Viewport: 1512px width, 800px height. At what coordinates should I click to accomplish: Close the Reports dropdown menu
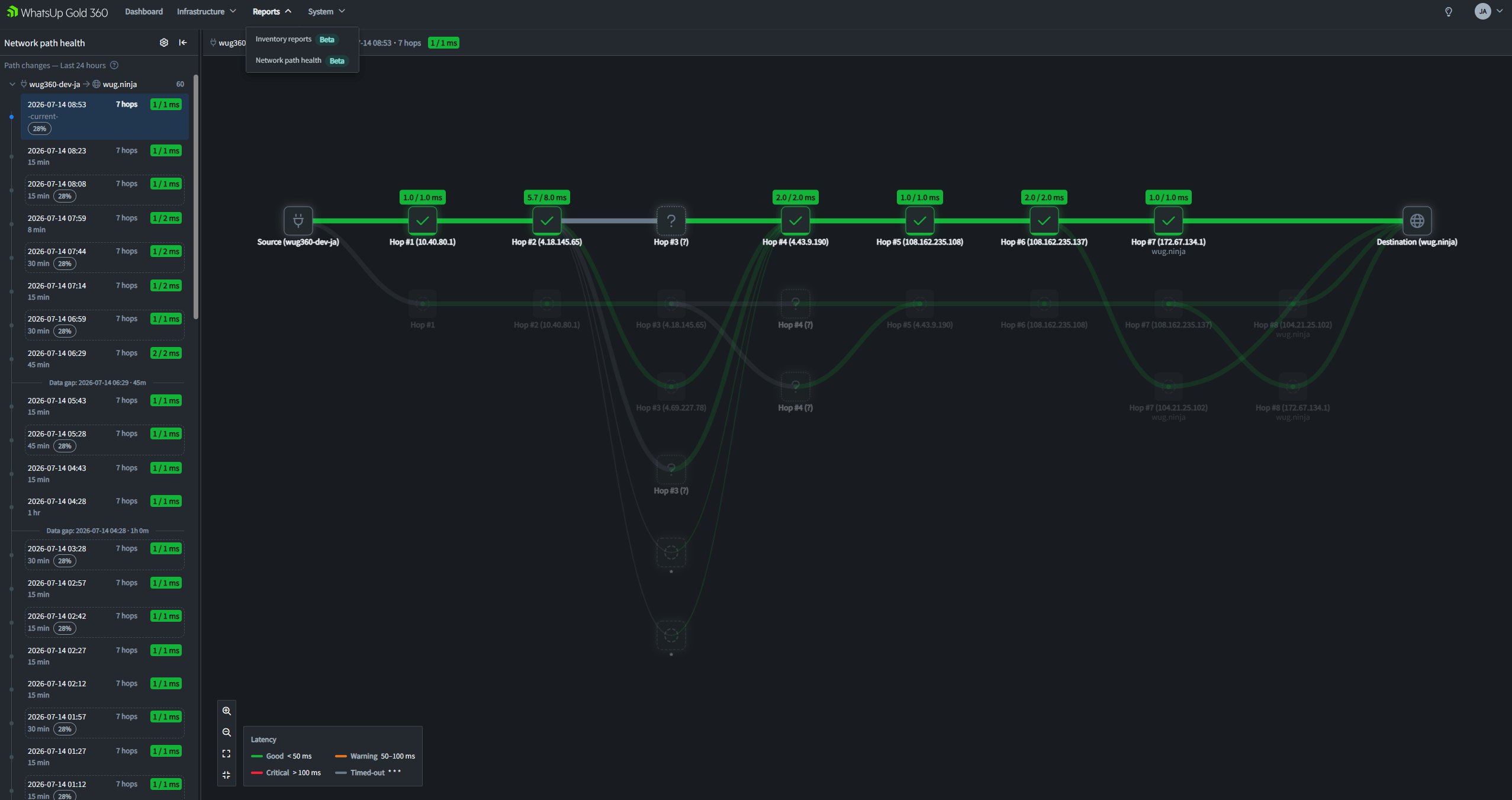[272, 11]
